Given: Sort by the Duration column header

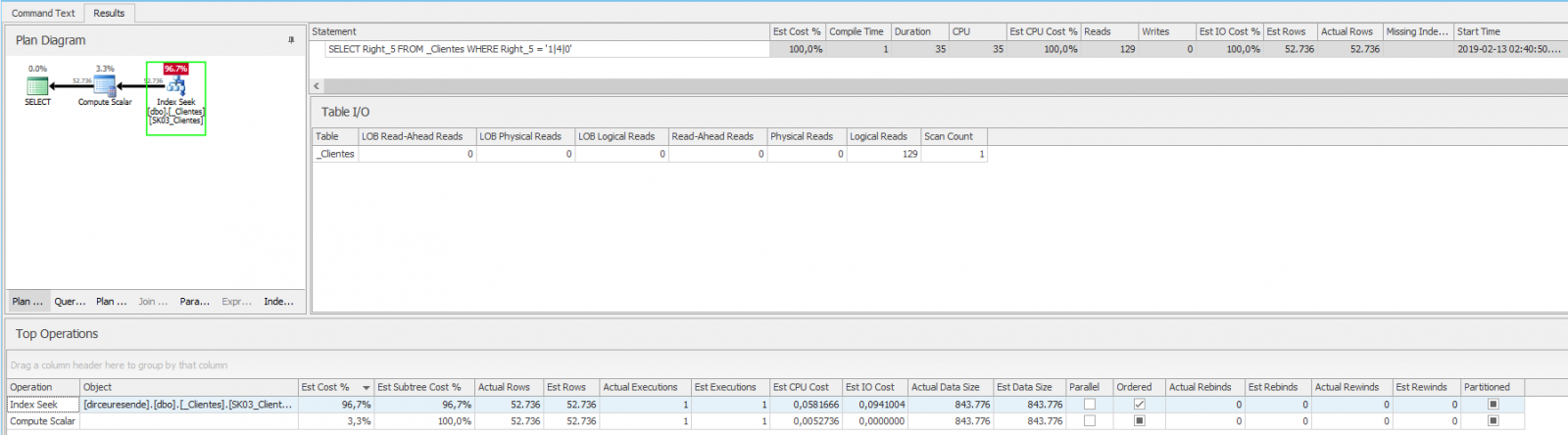Looking at the screenshot, I should pyautogui.click(x=919, y=31).
